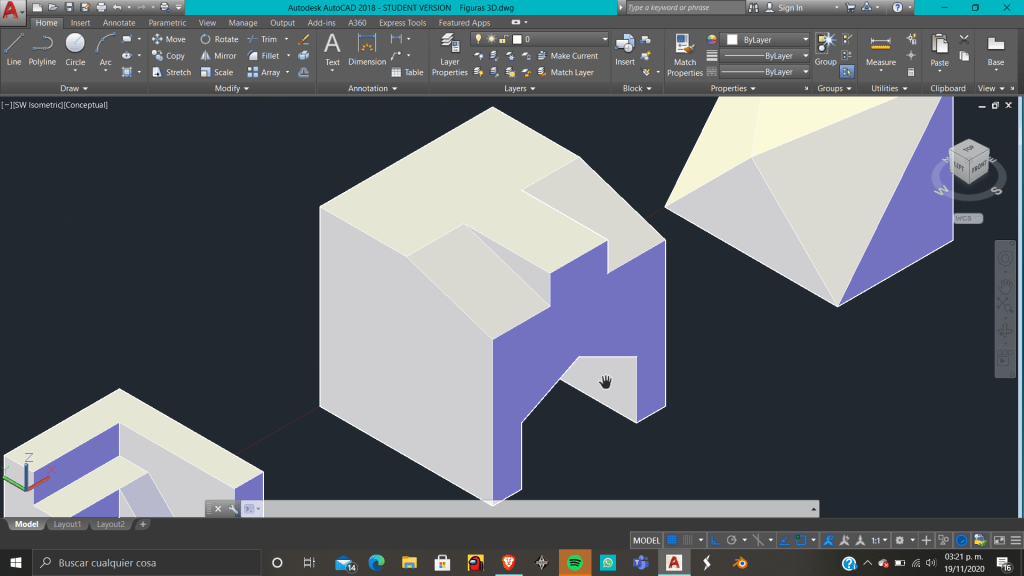
Task: Activate the Match Properties tool
Action: pos(685,54)
